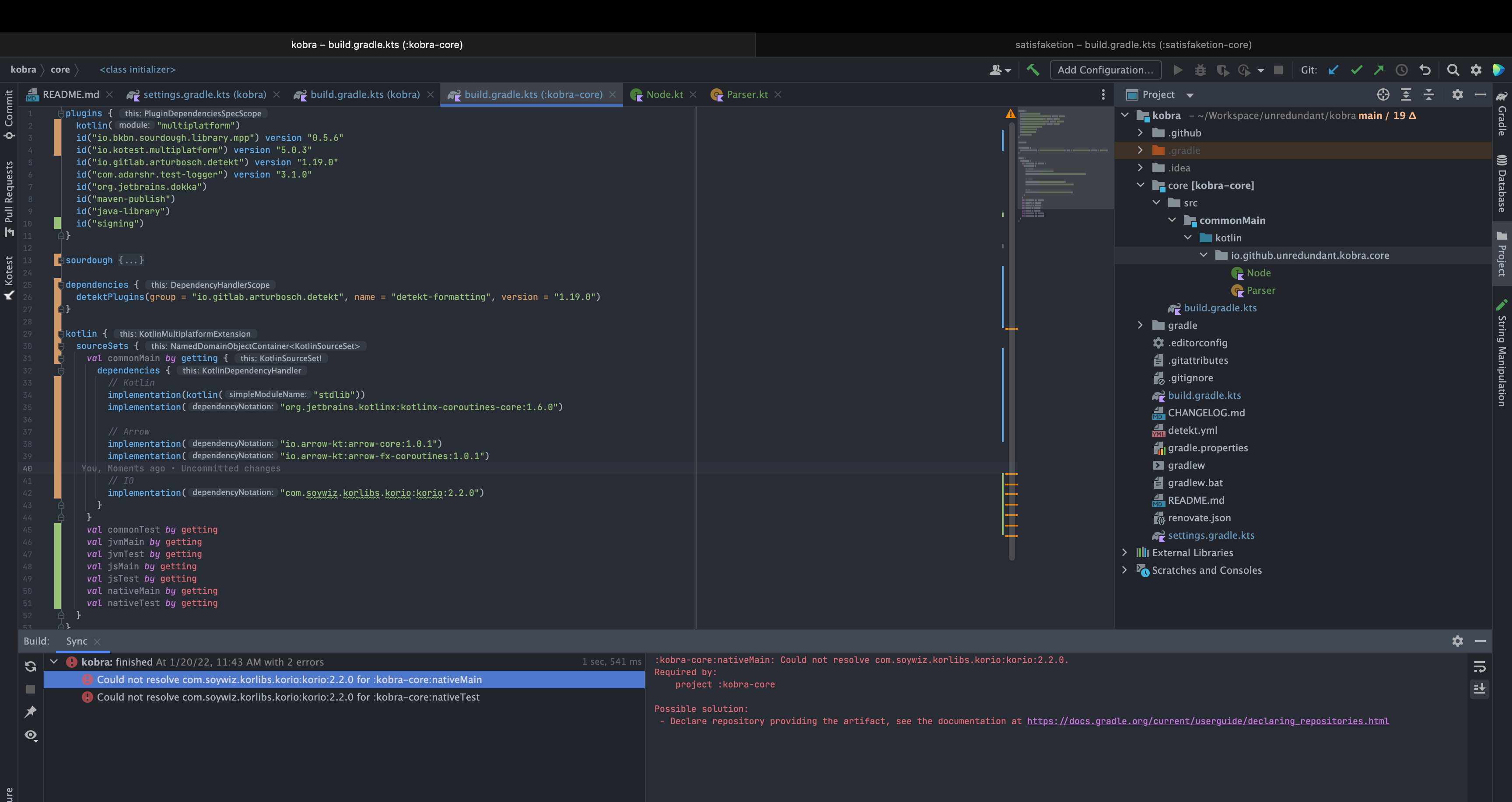Image resolution: width=1512 pixels, height=802 pixels.
Task: Run with coverage using the shield icon
Action: [1223, 70]
